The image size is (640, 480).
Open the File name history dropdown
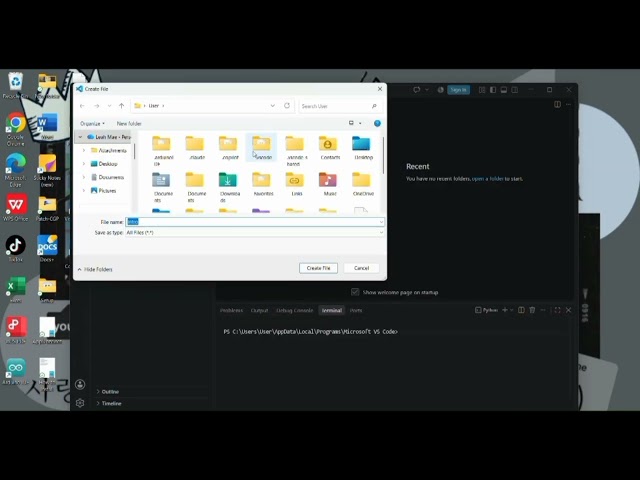[381, 222]
